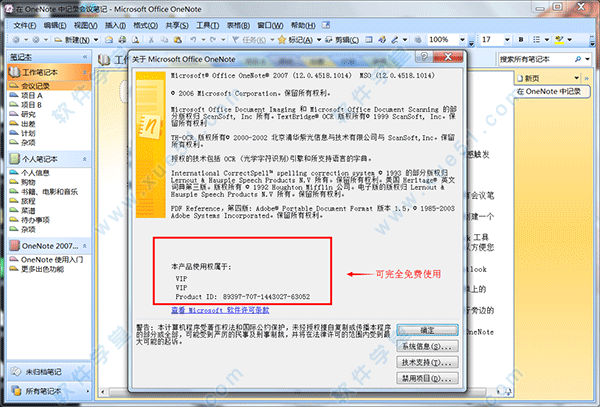
Task: Open the pen tool dropdown arrow
Action: click(x=405, y=39)
